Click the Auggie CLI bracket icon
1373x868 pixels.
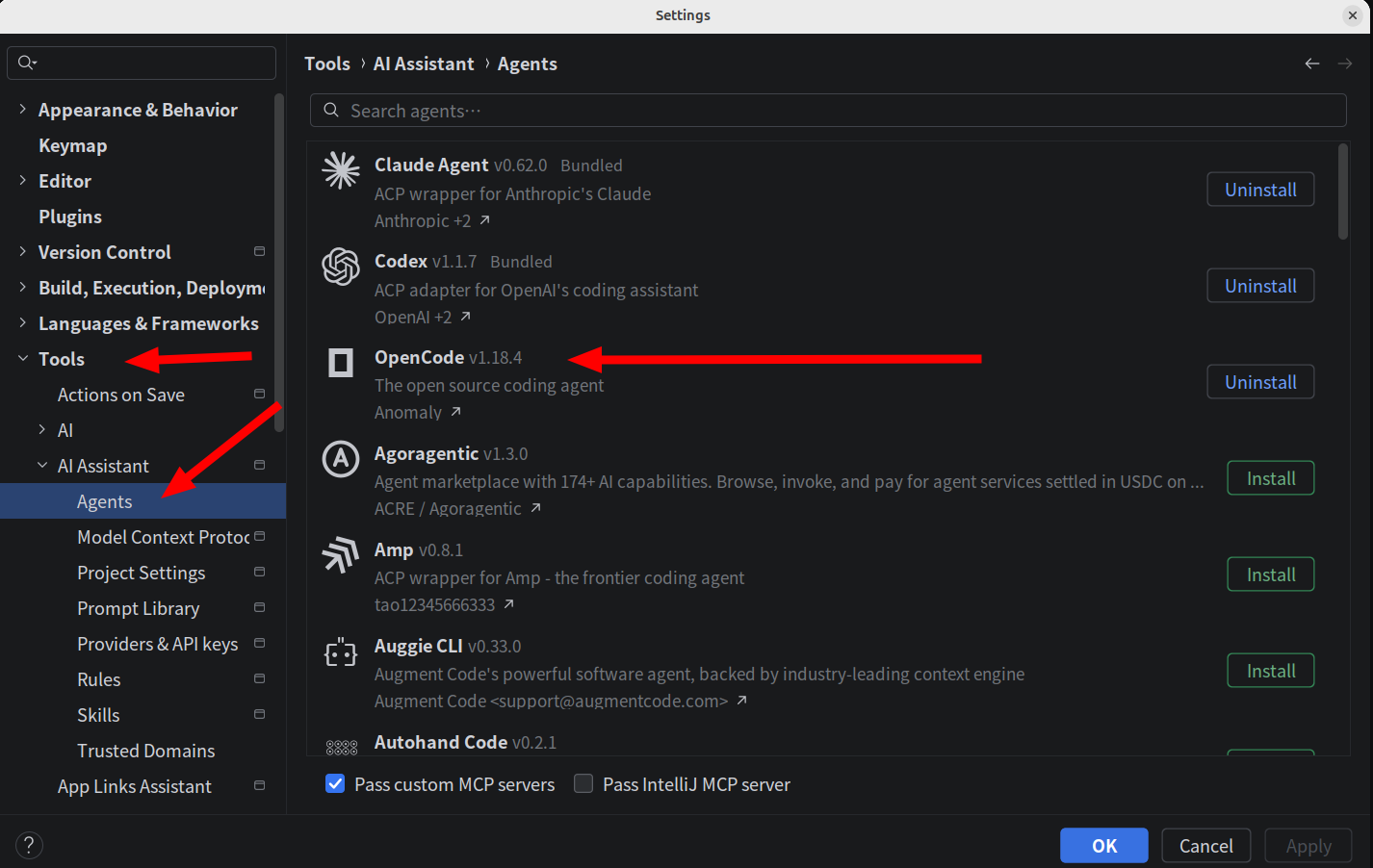coord(341,653)
